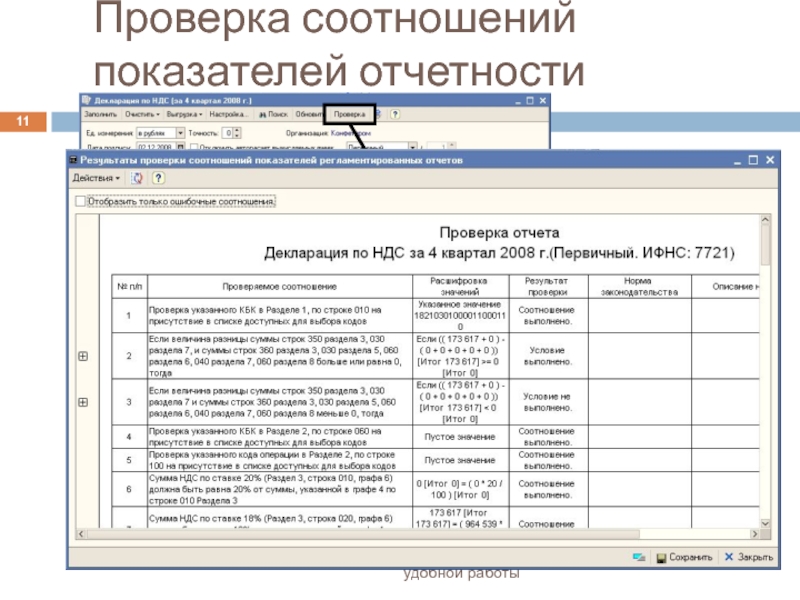Click the binoculars Поиск icon in Декларация toolbar
The image size is (800, 600).
pos(262,114)
